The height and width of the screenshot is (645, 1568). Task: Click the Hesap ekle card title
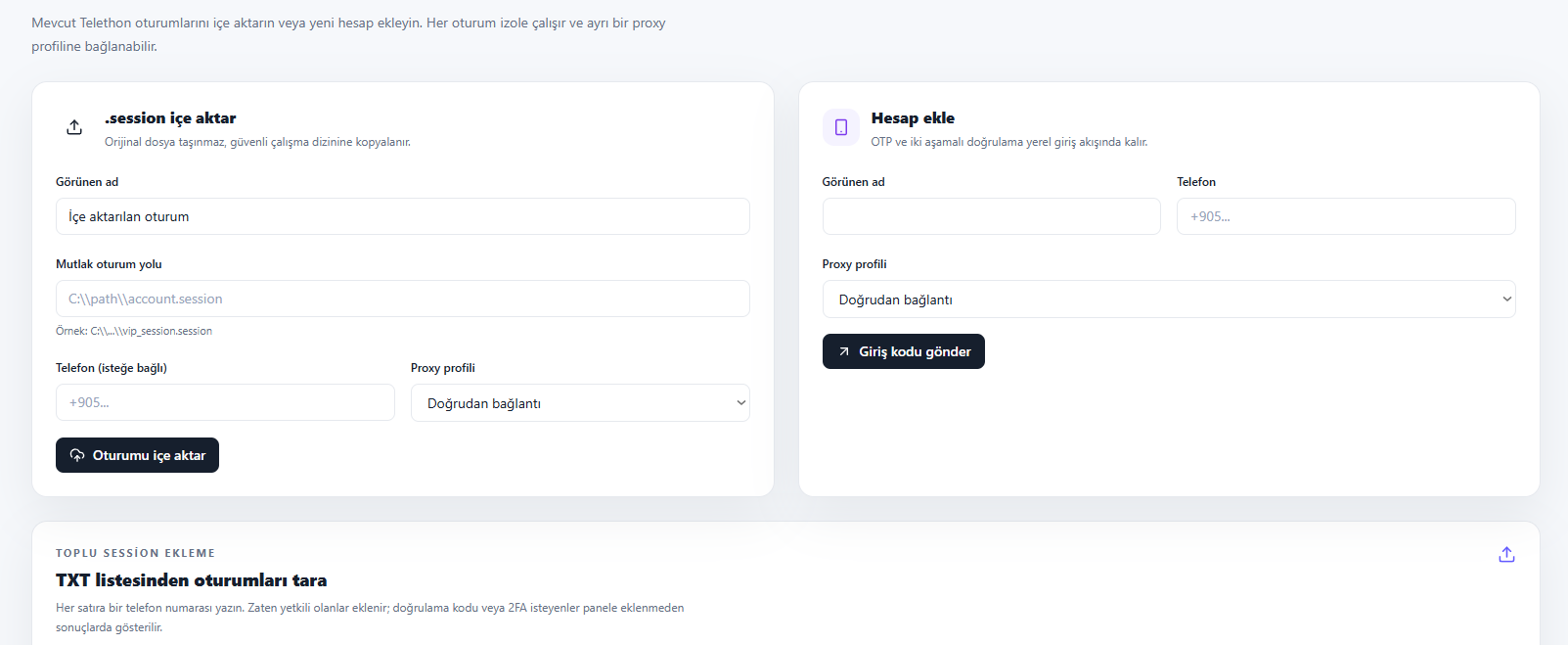[x=913, y=118]
